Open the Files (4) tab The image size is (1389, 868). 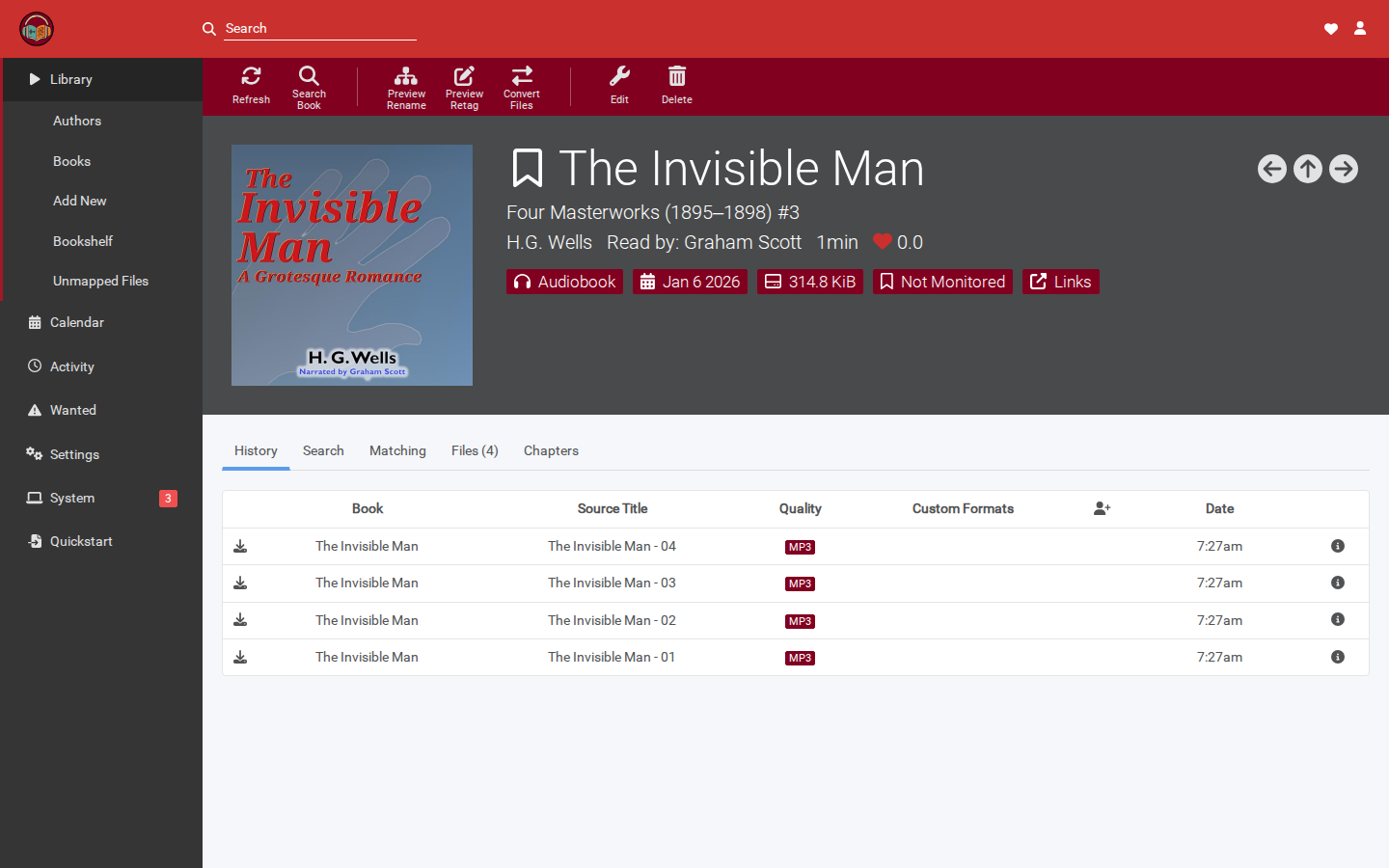475,450
